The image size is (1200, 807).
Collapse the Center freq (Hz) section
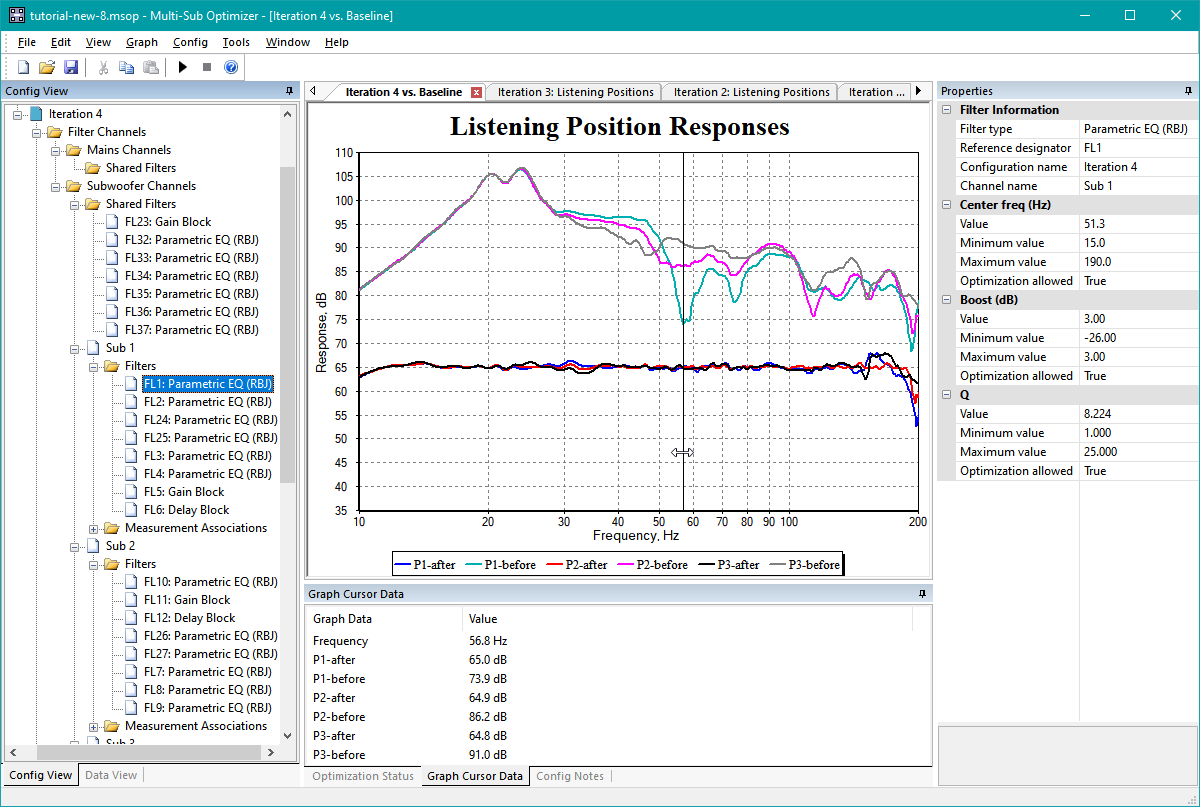coord(946,205)
